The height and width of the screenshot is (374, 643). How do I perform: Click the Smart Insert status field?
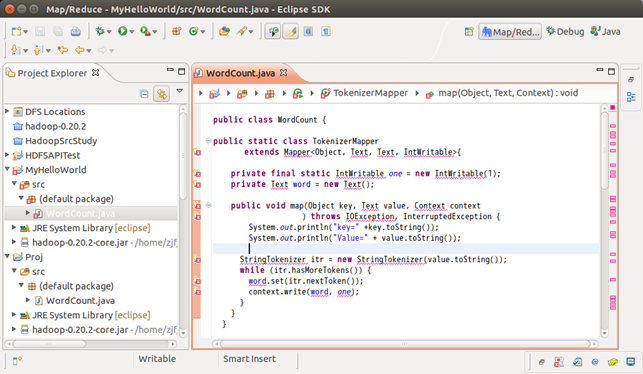click(x=249, y=359)
